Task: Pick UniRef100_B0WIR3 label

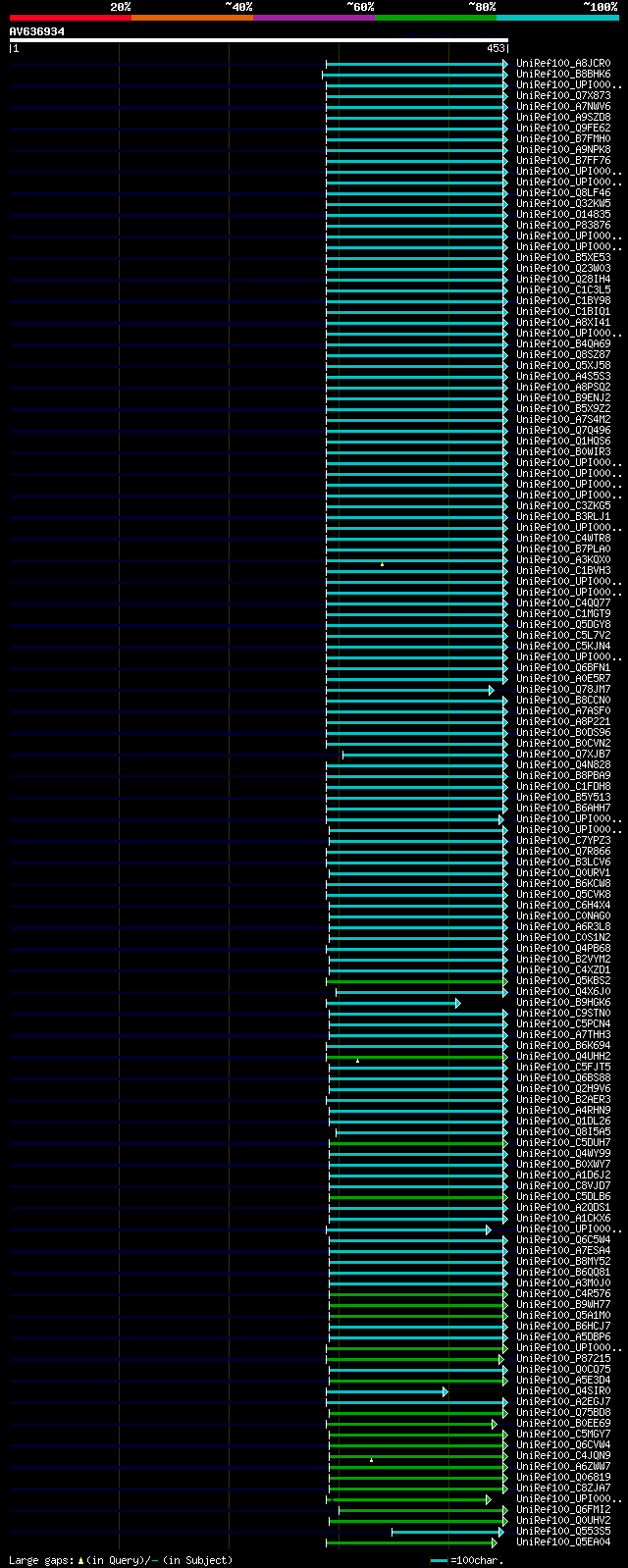Action: click(563, 452)
